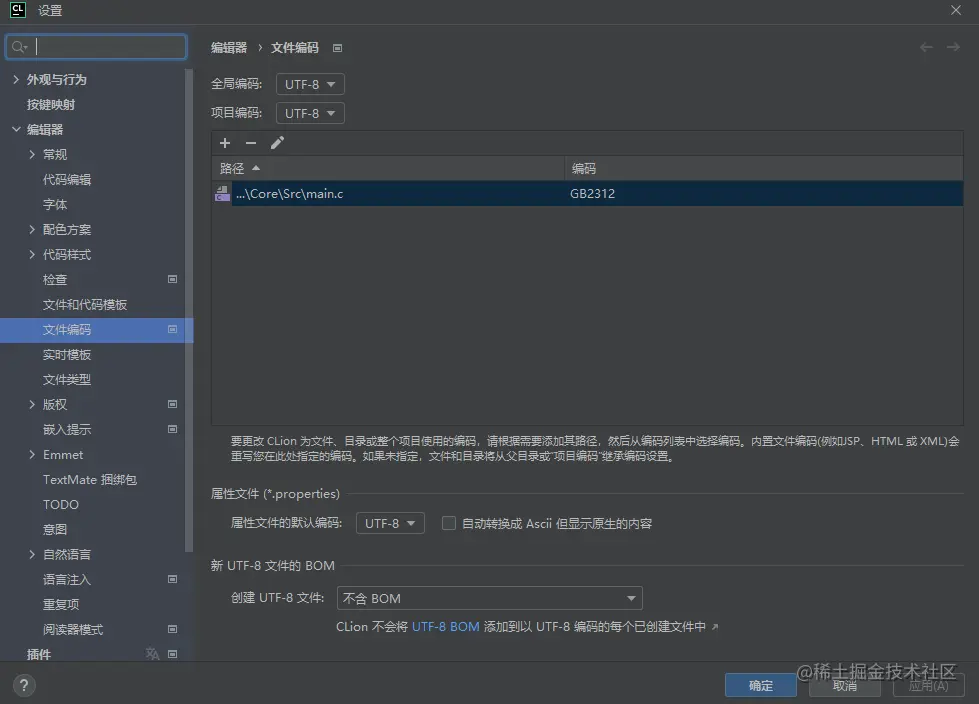Viewport: 979px width, 704px height.
Task: Click the settings tree vertical scrollbar
Action: [x=189, y=312]
